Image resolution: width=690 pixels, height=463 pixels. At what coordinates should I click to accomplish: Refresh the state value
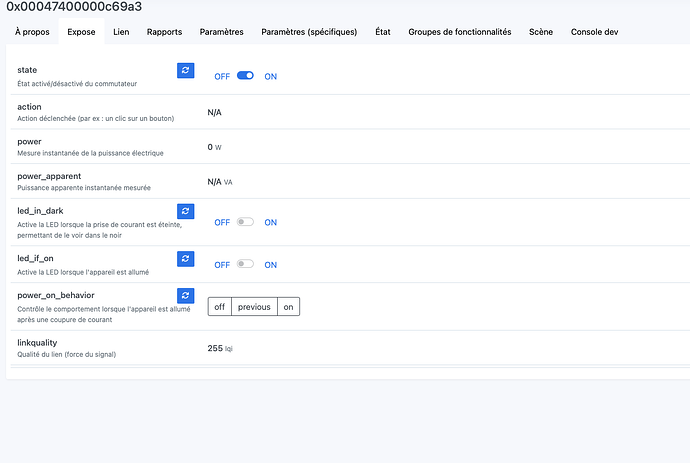click(x=185, y=70)
